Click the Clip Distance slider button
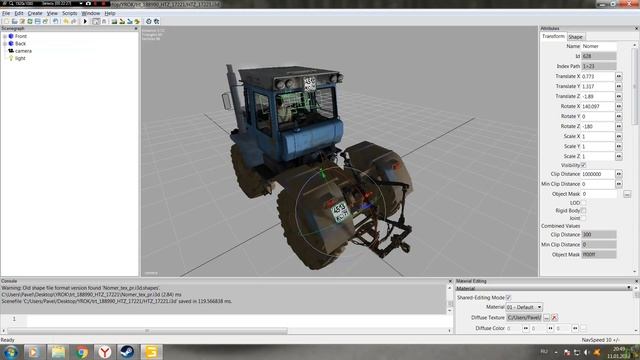 (x=619, y=174)
